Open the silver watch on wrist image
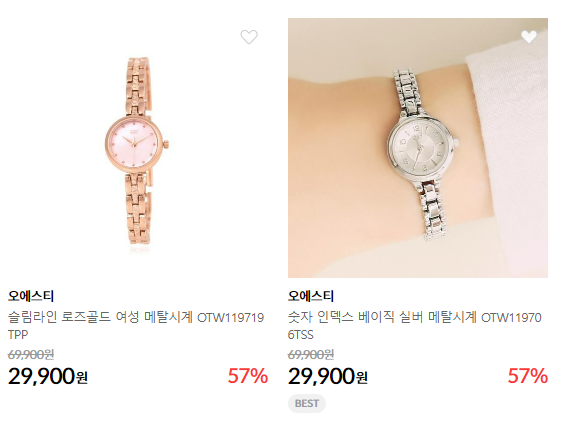Viewport: 562px width, 428px height. click(418, 148)
